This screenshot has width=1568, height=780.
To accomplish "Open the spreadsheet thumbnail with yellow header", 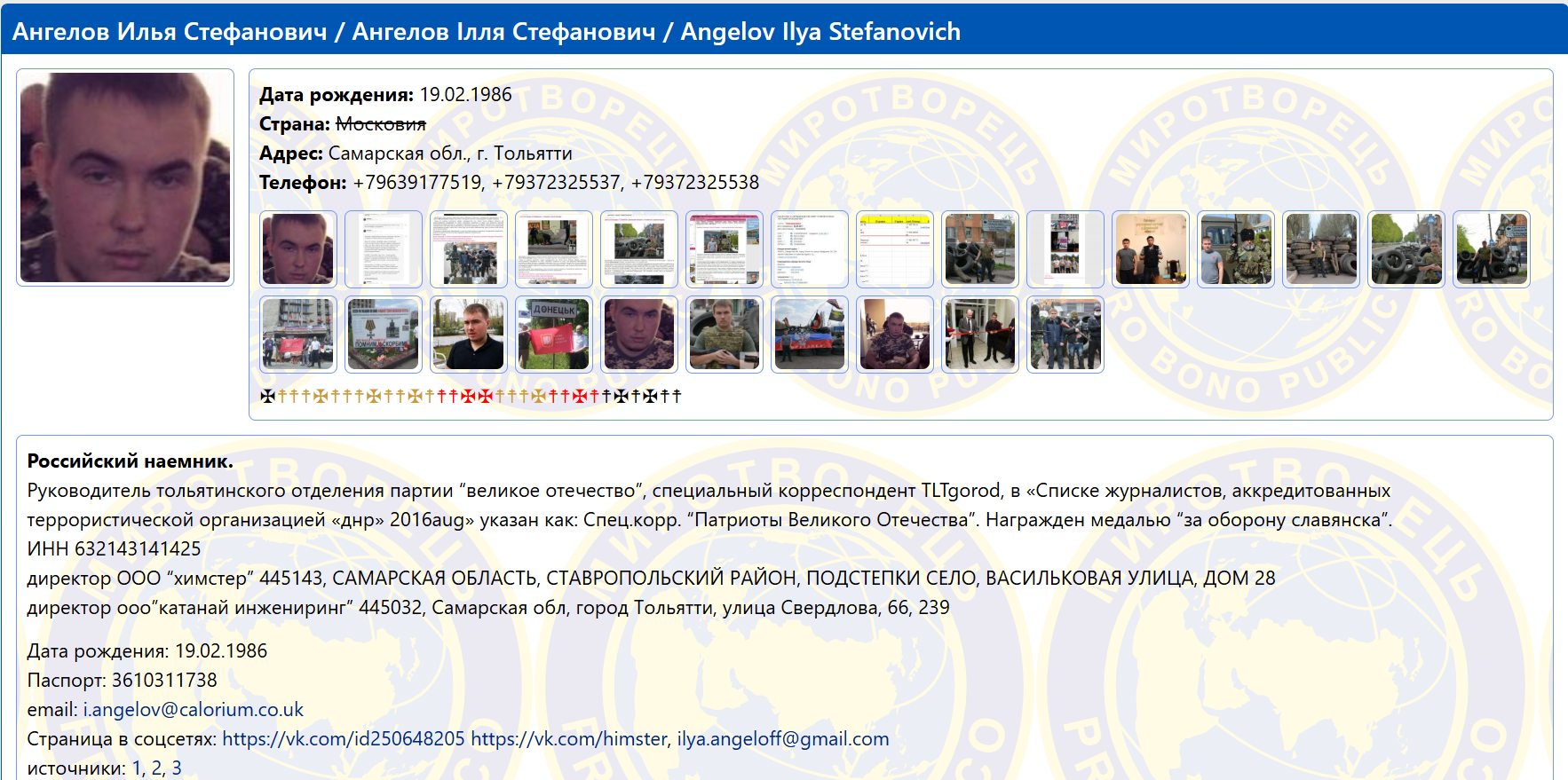I will [x=895, y=249].
